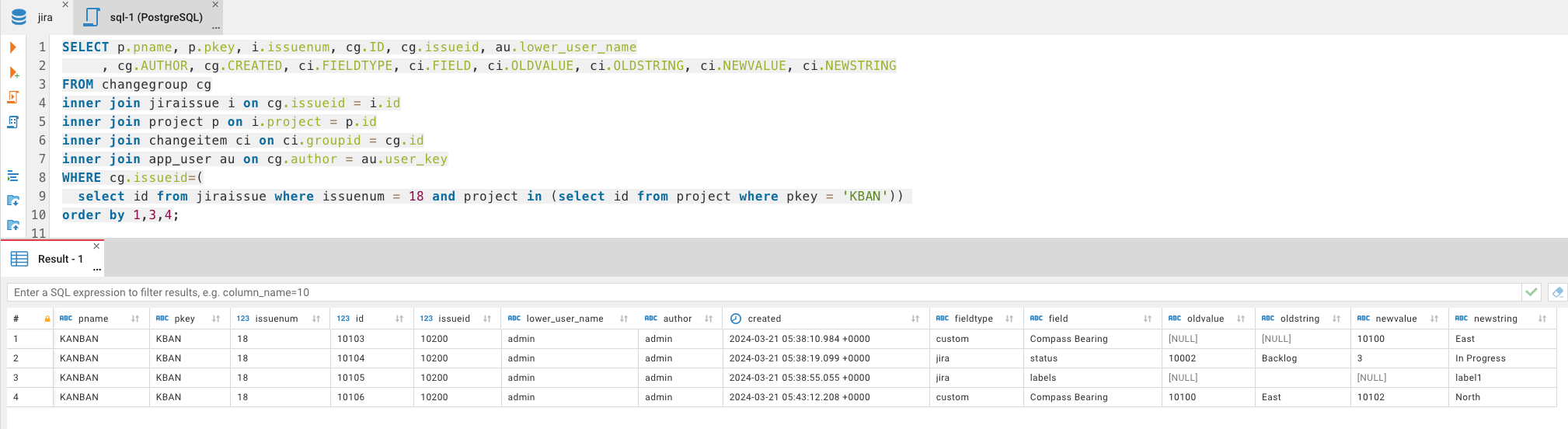Click the SQL filter expression input field
1568x429 pixels.
[764, 292]
